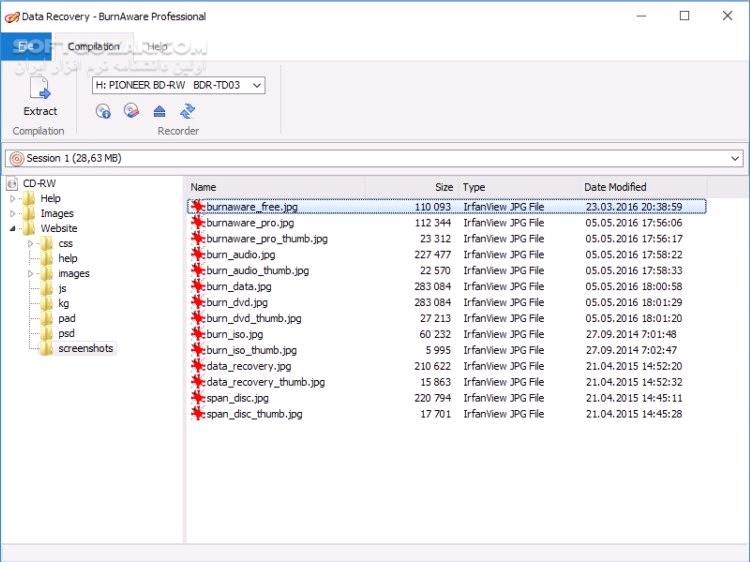
Task: Open the H: PIONEER BD-RW drive dropdown
Action: point(178,85)
